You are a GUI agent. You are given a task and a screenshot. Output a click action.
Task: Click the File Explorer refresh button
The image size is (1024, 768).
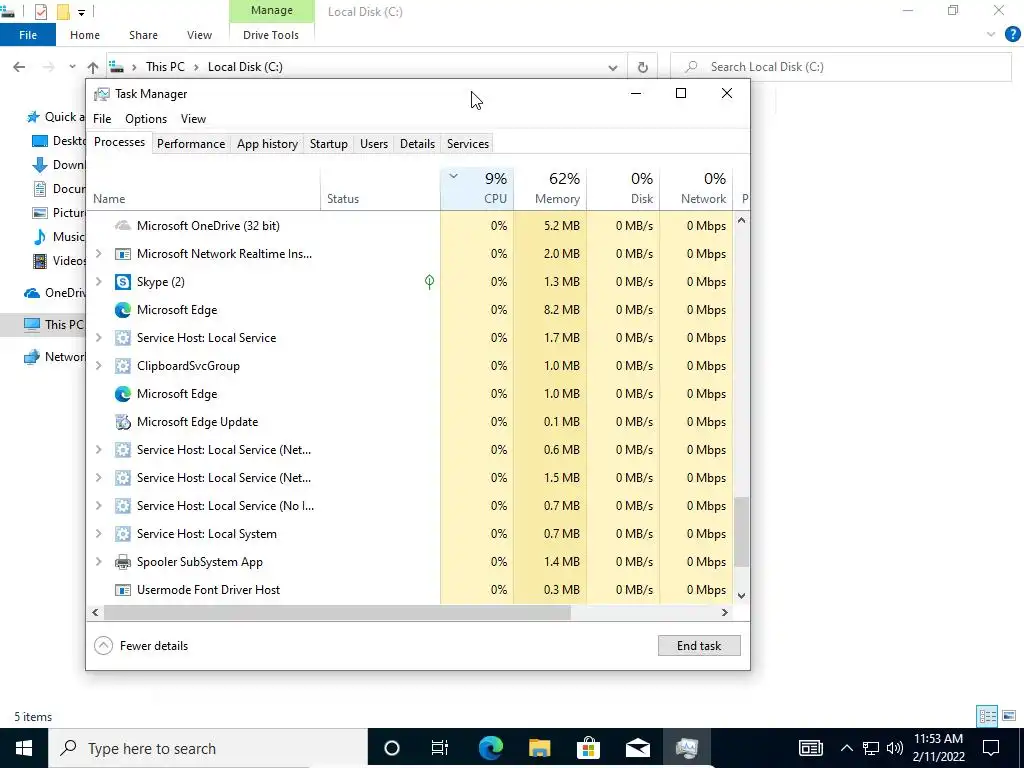click(643, 67)
